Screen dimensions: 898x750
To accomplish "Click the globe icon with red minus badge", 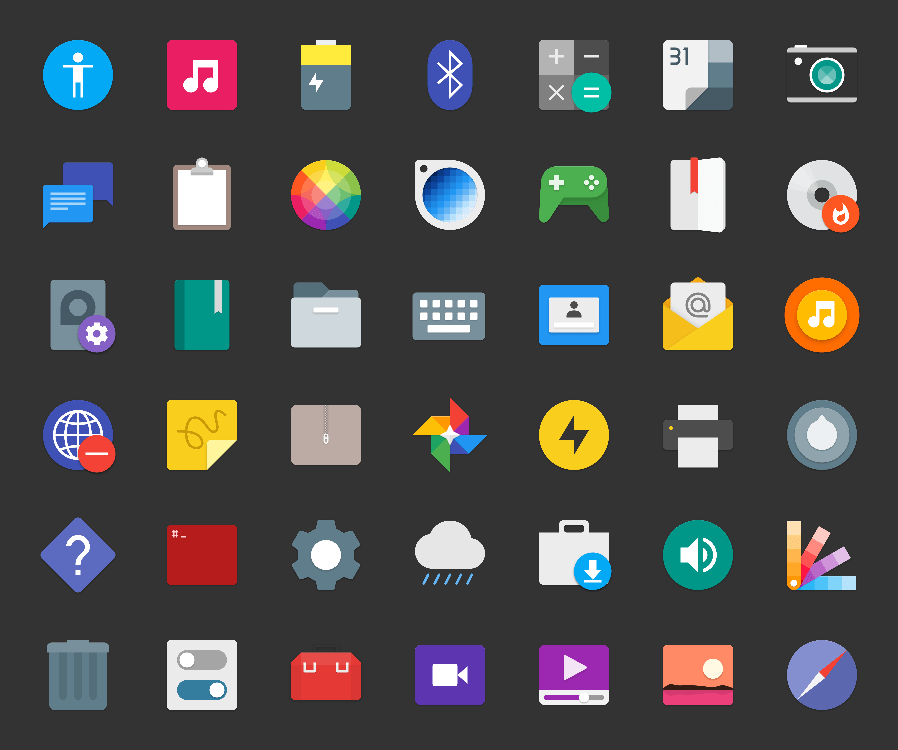I will 79,436.
